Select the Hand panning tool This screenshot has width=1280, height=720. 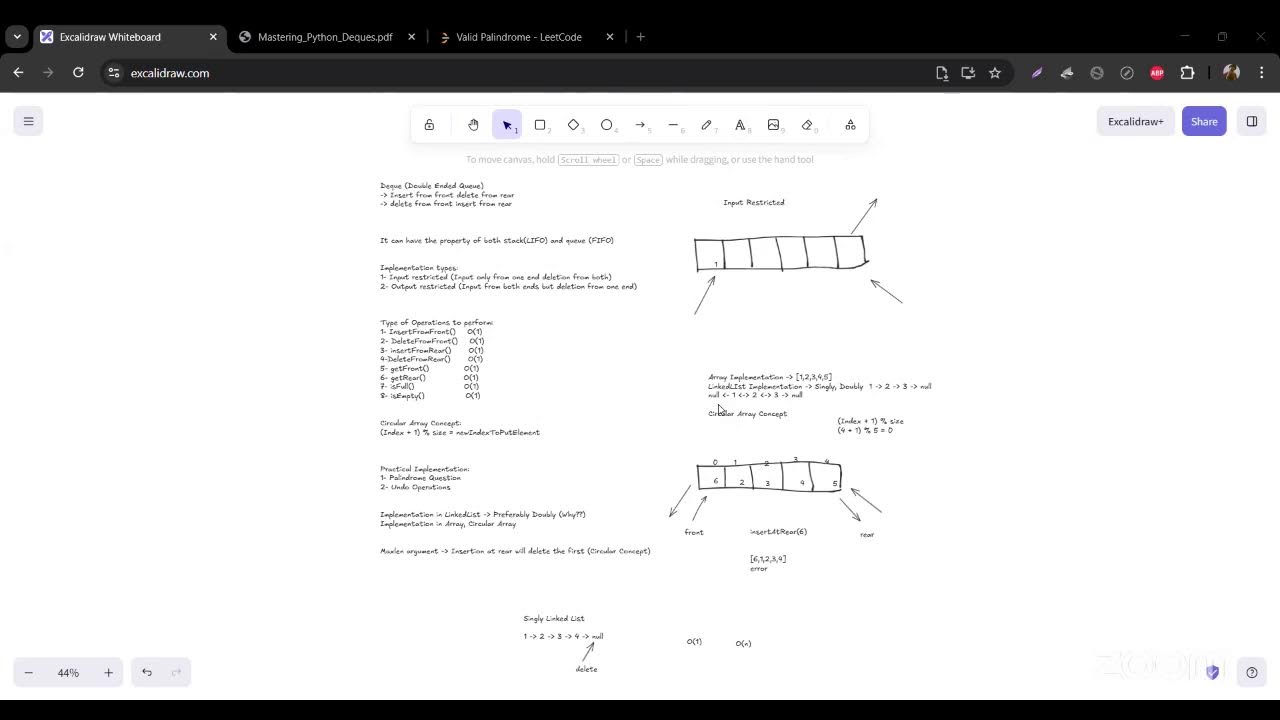[x=473, y=125]
